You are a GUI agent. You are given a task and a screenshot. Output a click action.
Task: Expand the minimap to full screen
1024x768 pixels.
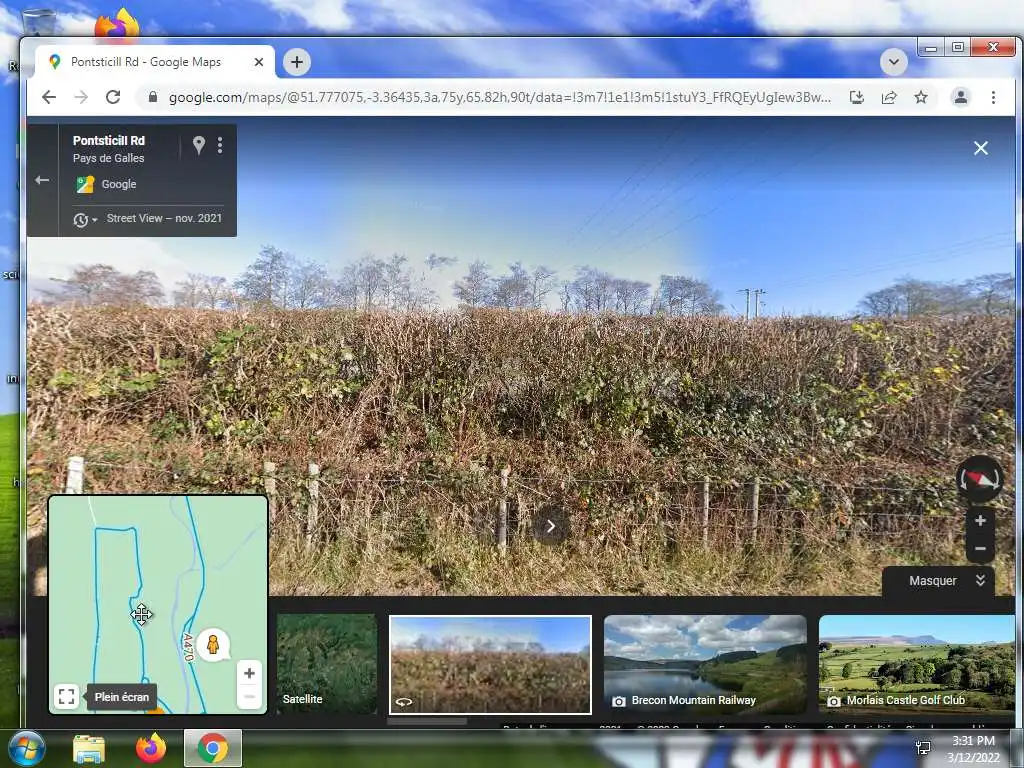(x=66, y=696)
